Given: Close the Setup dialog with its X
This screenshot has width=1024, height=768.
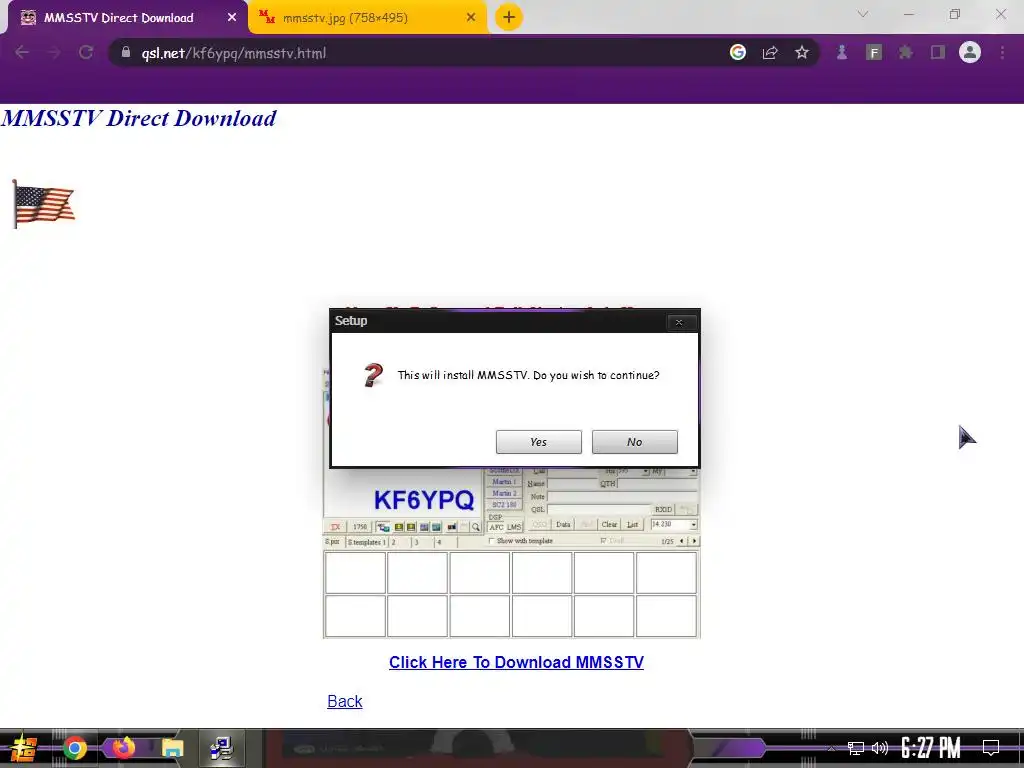Looking at the screenshot, I should coord(679,322).
